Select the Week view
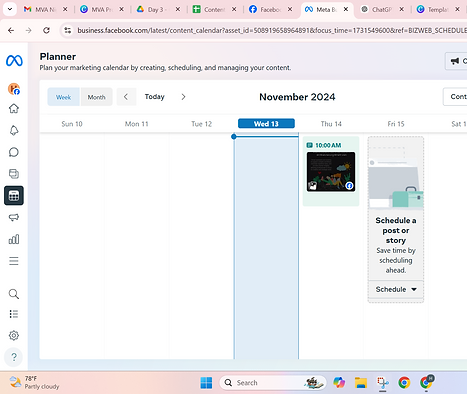Viewport: 467px width, 394px height. pos(63,97)
